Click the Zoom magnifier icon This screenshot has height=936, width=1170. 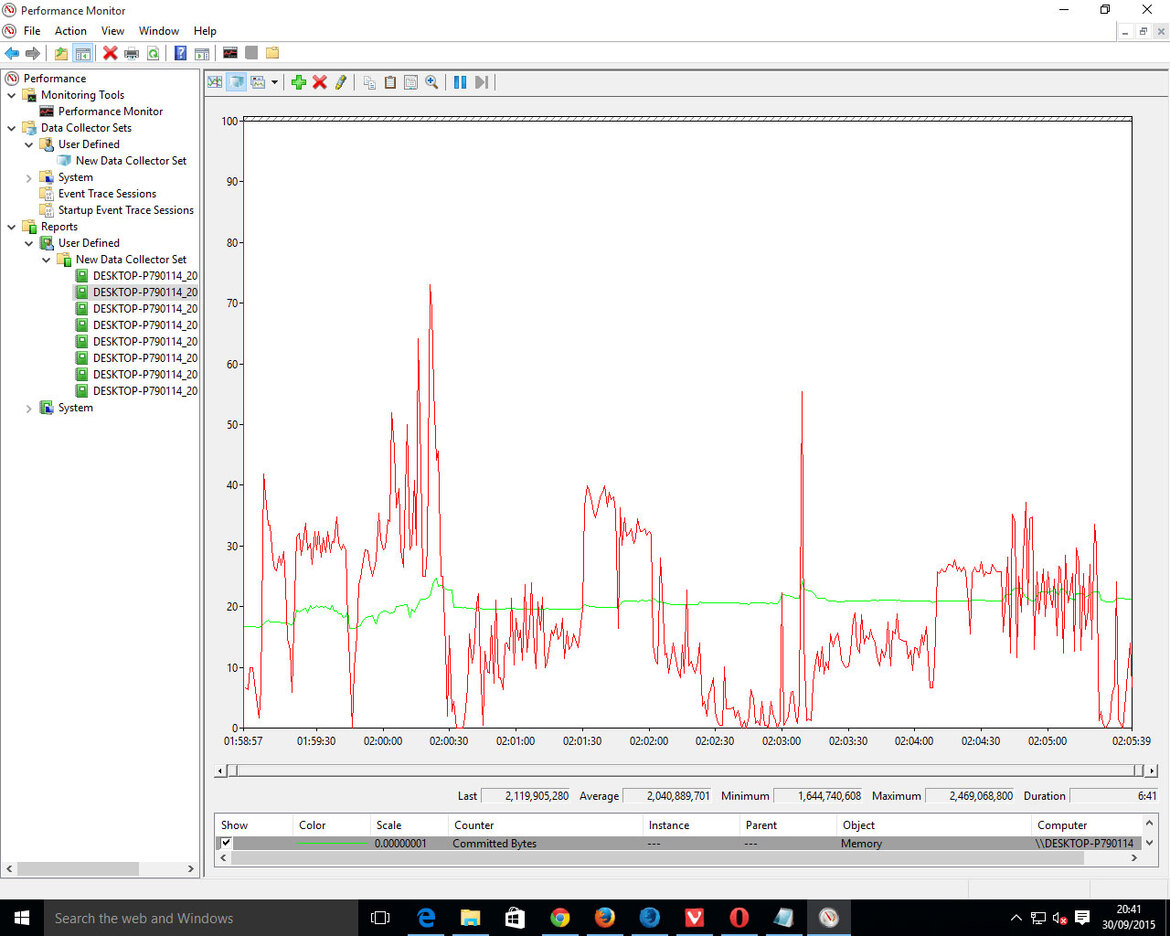[x=431, y=82]
